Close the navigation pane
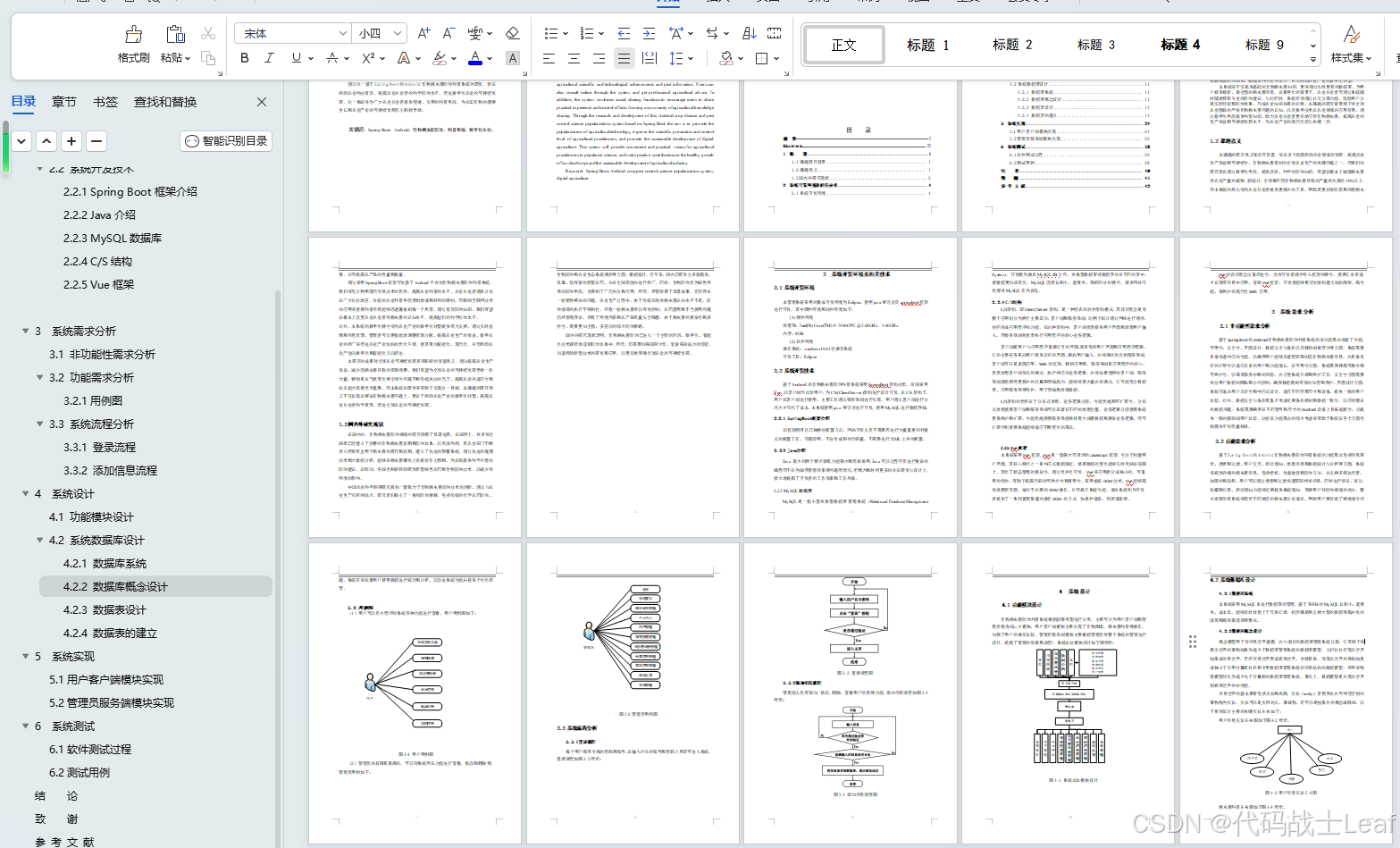The image size is (1400, 848). point(262,102)
